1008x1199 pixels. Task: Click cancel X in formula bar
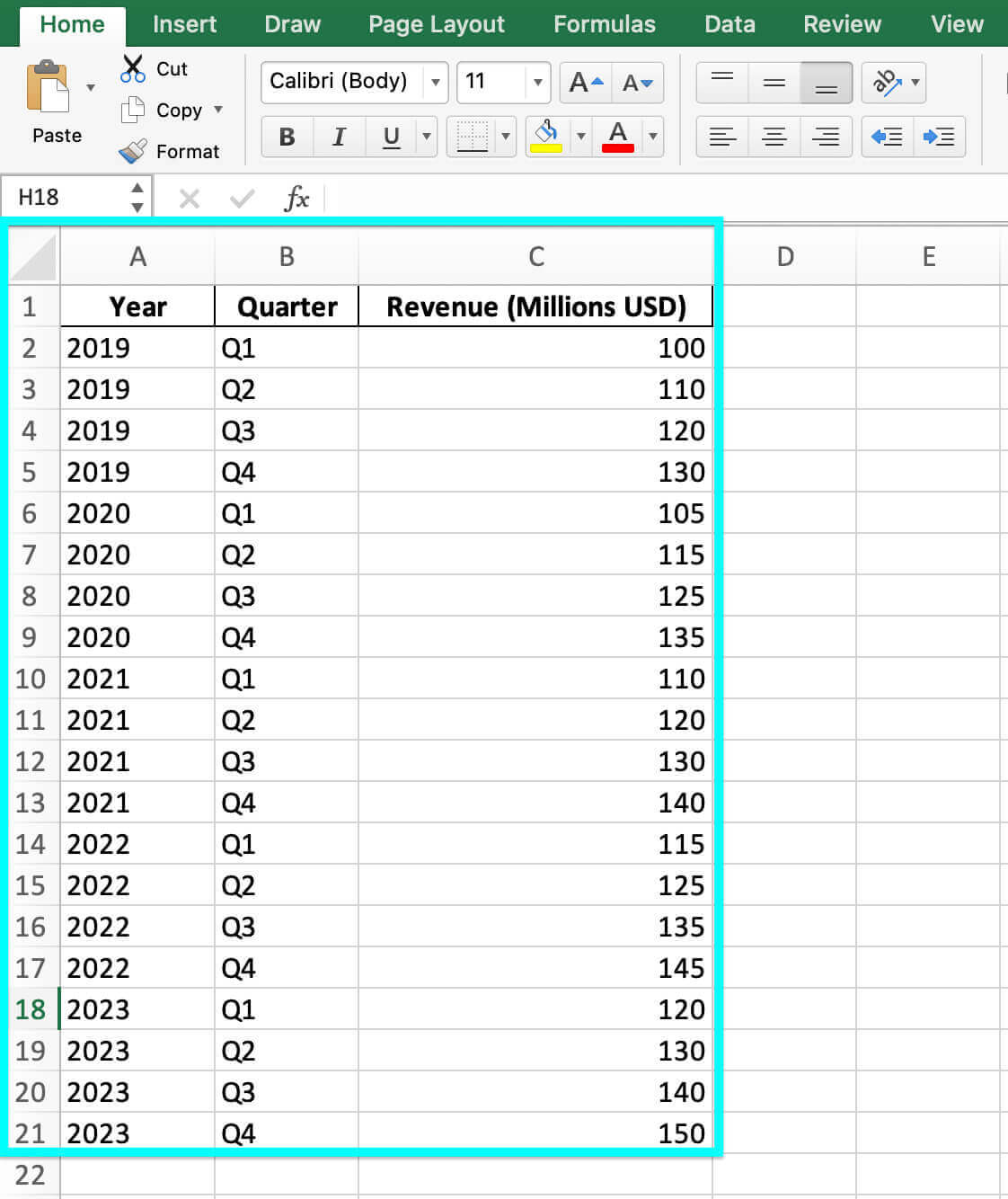(189, 198)
